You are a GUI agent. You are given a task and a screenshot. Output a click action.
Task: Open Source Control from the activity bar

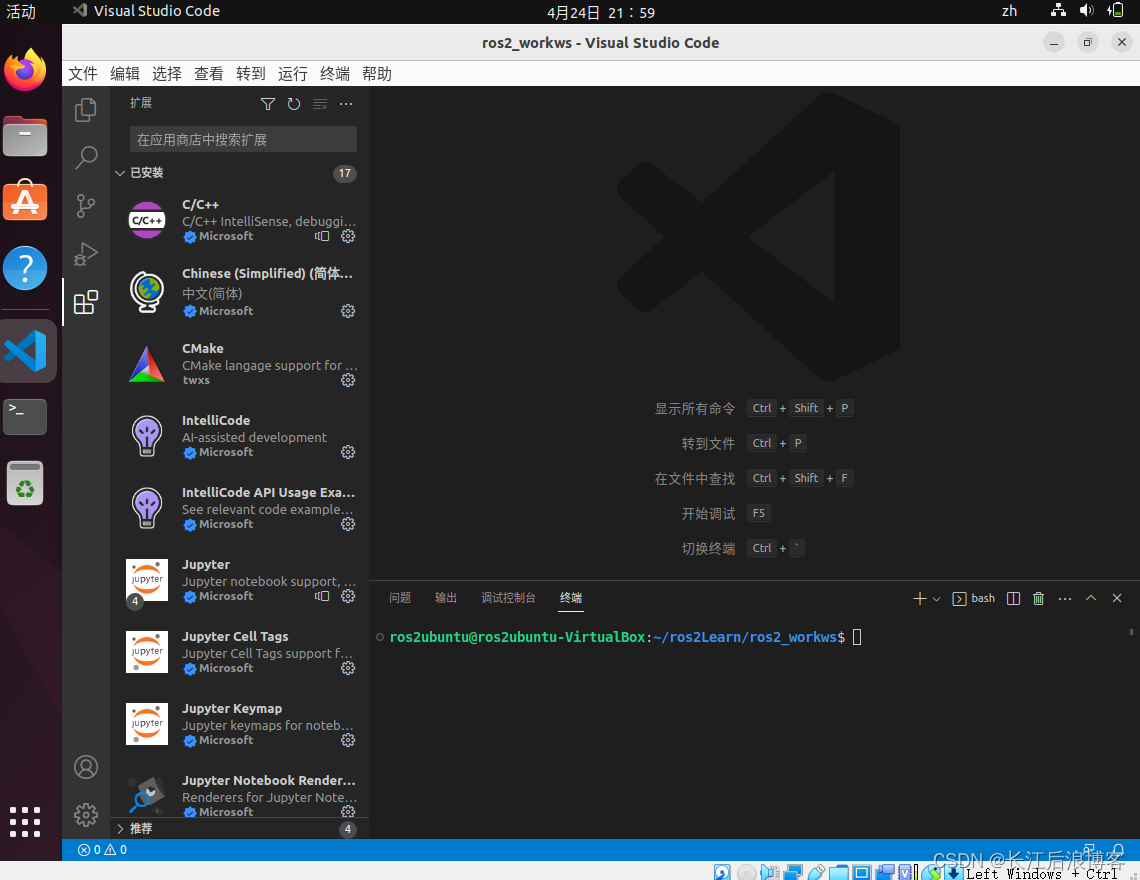[x=85, y=205]
